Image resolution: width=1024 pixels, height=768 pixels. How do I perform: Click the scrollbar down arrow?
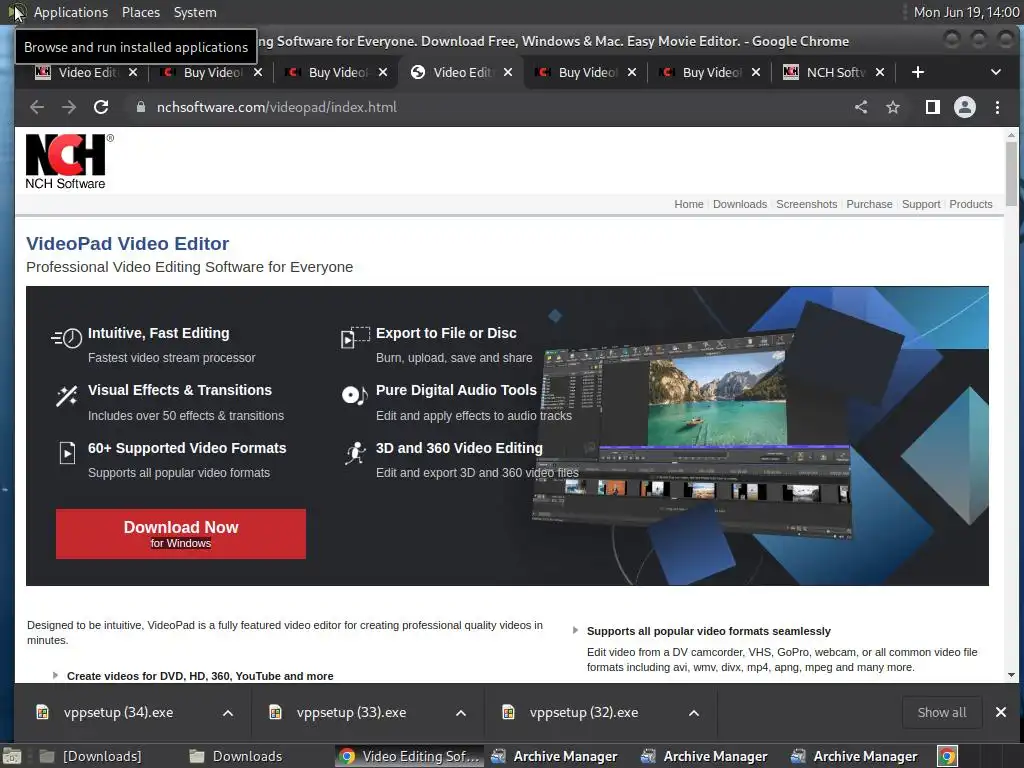1011,675
